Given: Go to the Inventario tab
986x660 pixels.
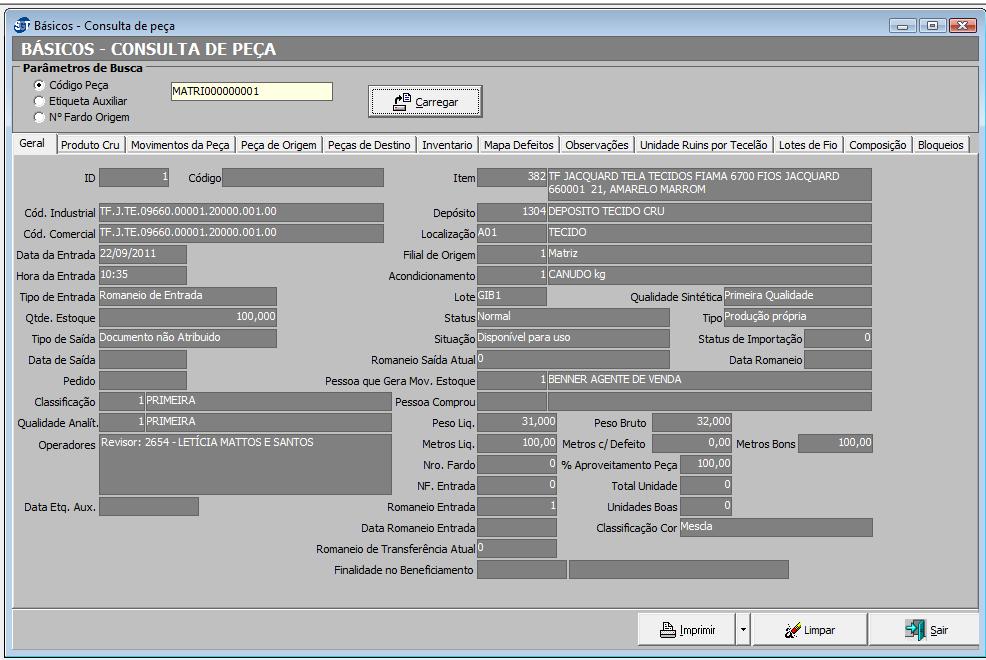Looking at the screenshot, I should 447,145.
